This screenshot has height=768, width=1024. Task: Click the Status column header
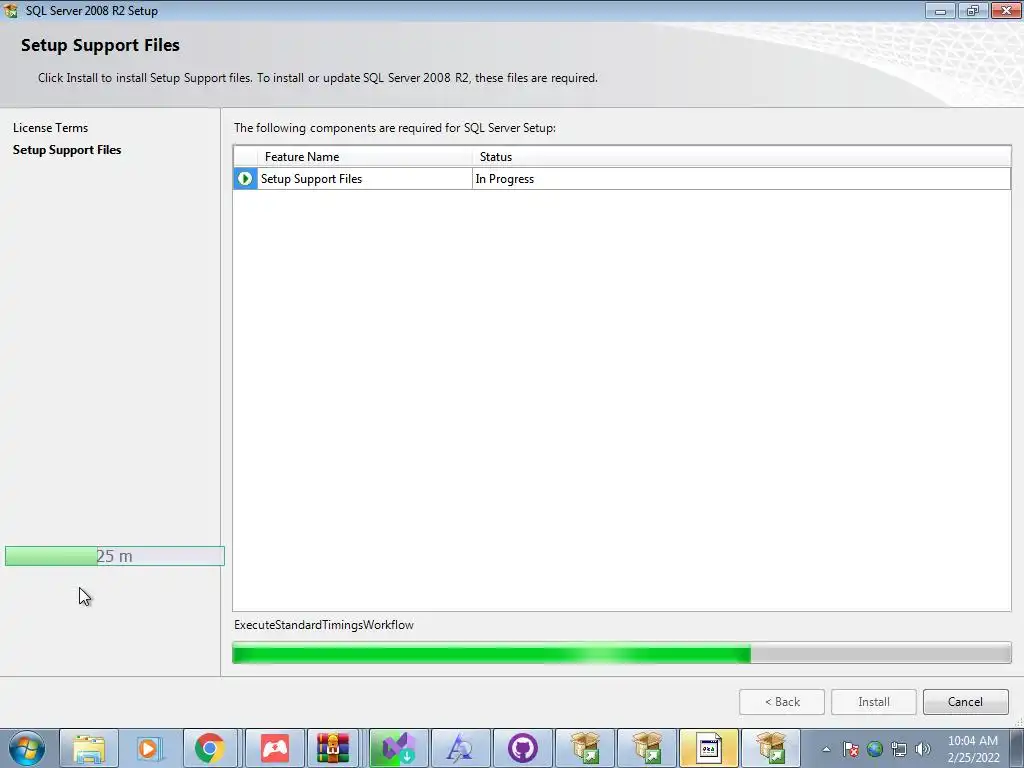click(x=741, y=157)
